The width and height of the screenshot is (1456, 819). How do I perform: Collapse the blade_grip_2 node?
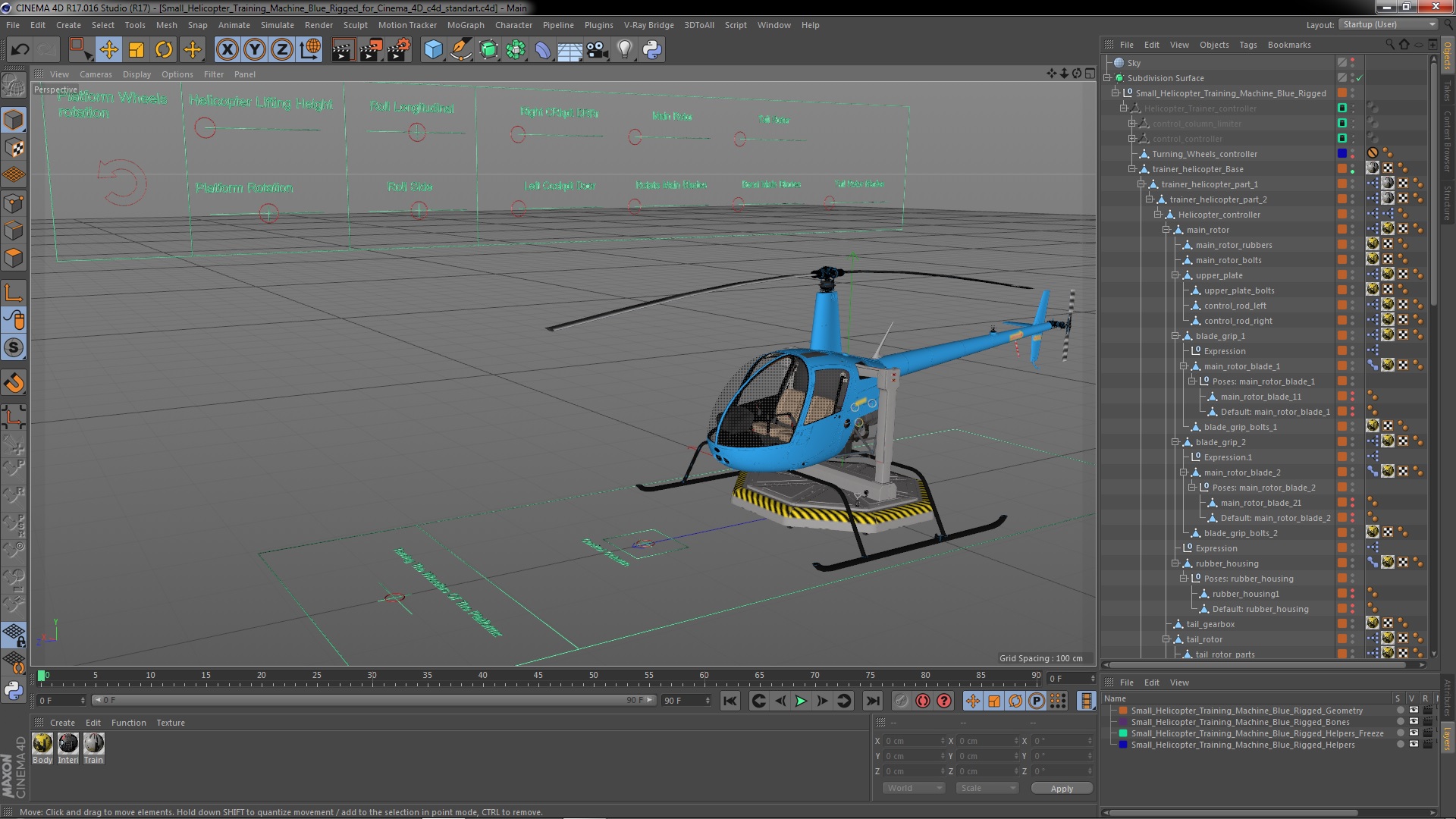click(1175, 442)
